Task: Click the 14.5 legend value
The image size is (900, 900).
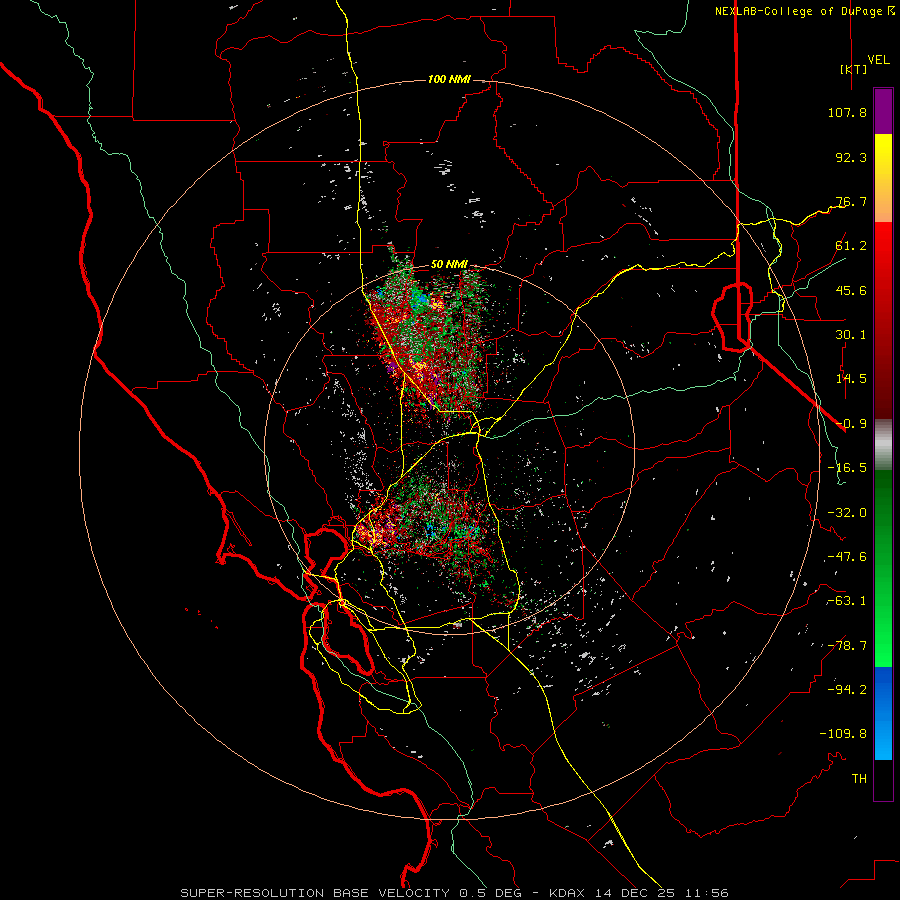Action: coord(851,379)
